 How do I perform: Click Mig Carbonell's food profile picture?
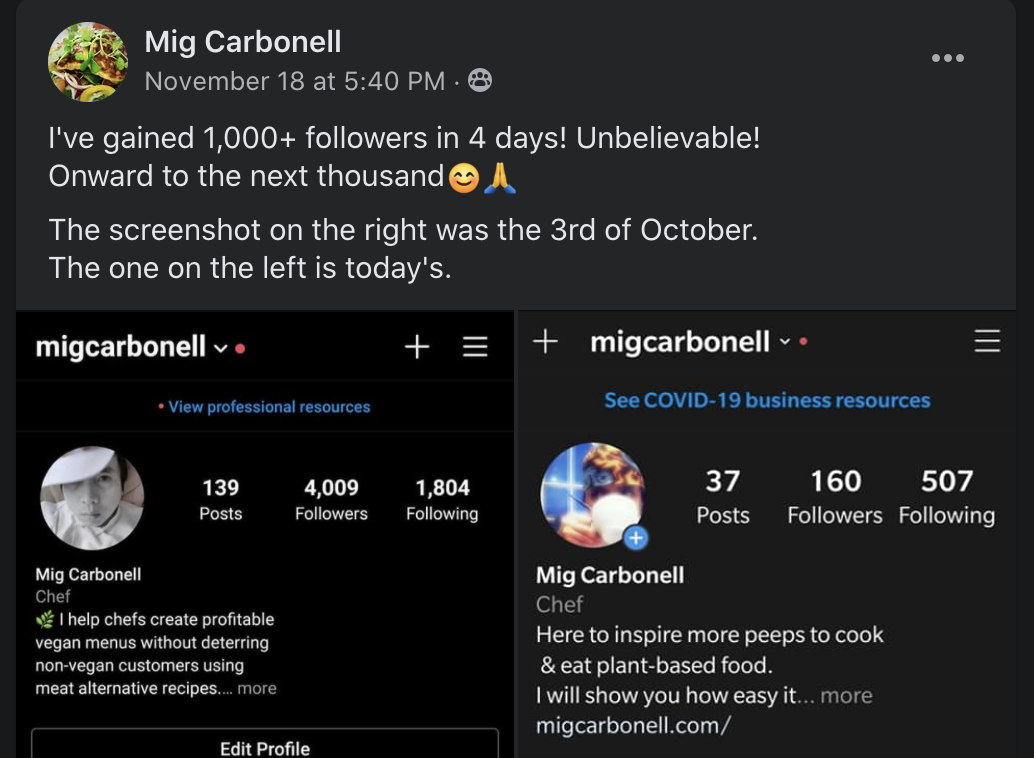click(x=88, y=61)
